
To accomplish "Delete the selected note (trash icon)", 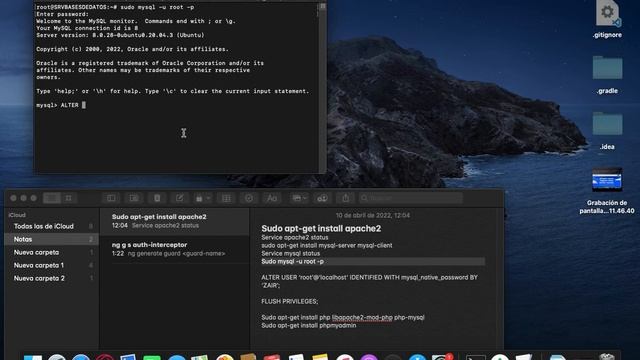I will (x=157, y=198).
